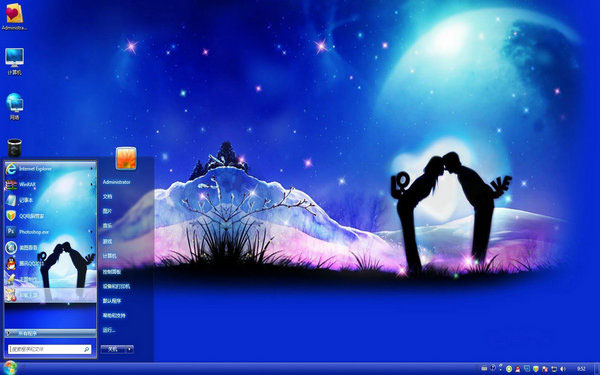Expand Internet Explorer jump list arrow
Screen dimensions: 600x375
click(x=91, y=168)
